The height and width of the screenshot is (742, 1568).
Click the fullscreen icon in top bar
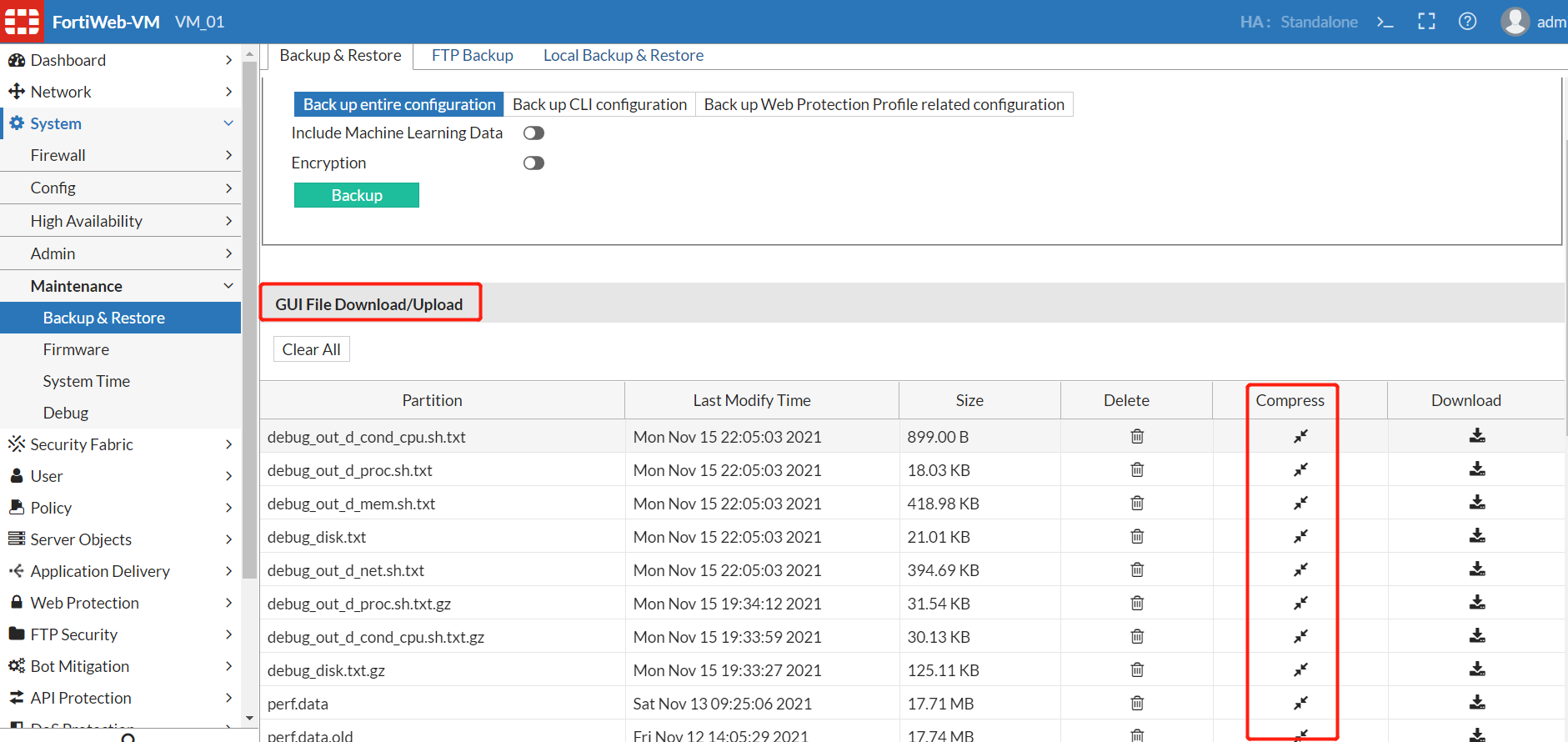(1426, 22)
